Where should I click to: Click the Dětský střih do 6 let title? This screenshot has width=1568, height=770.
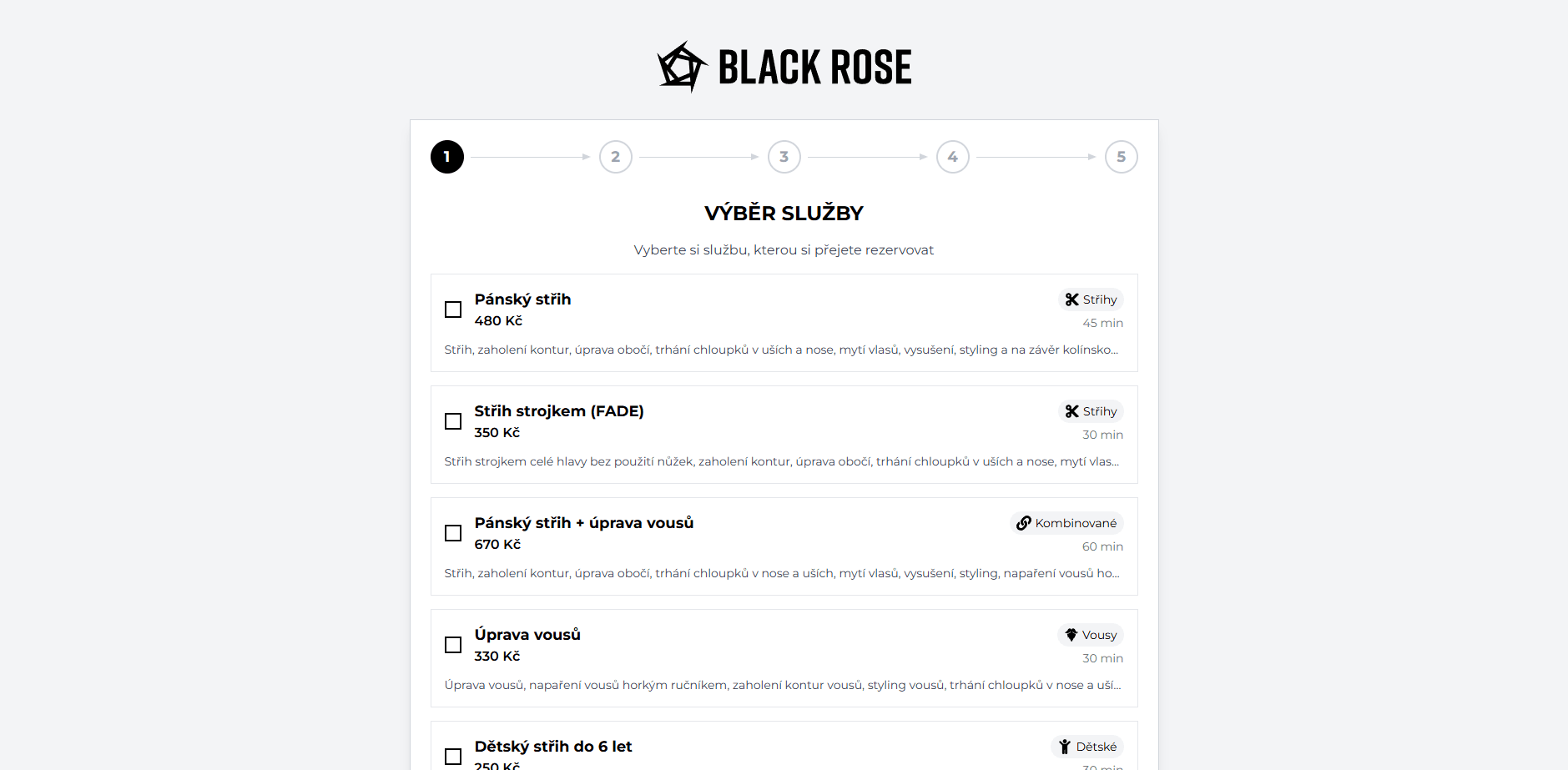tap(553, 746)
